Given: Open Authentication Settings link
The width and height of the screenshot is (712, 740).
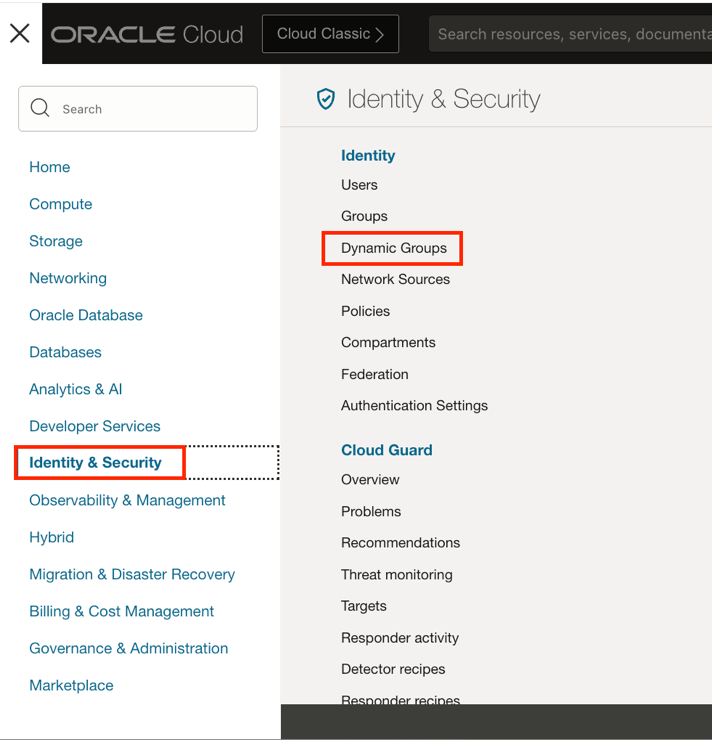Looking at the screenshot, I should pos(414,405).
